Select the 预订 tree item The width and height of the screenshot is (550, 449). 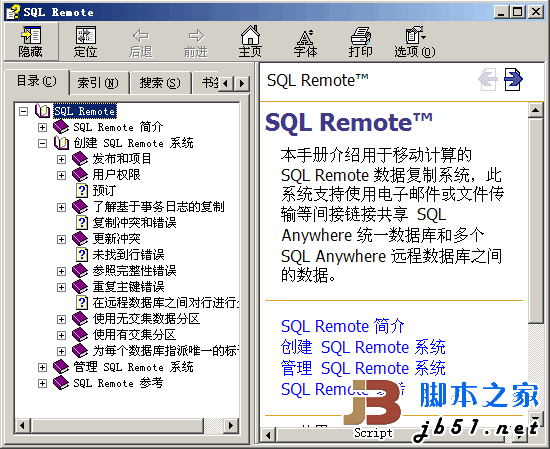coord(104,191)
